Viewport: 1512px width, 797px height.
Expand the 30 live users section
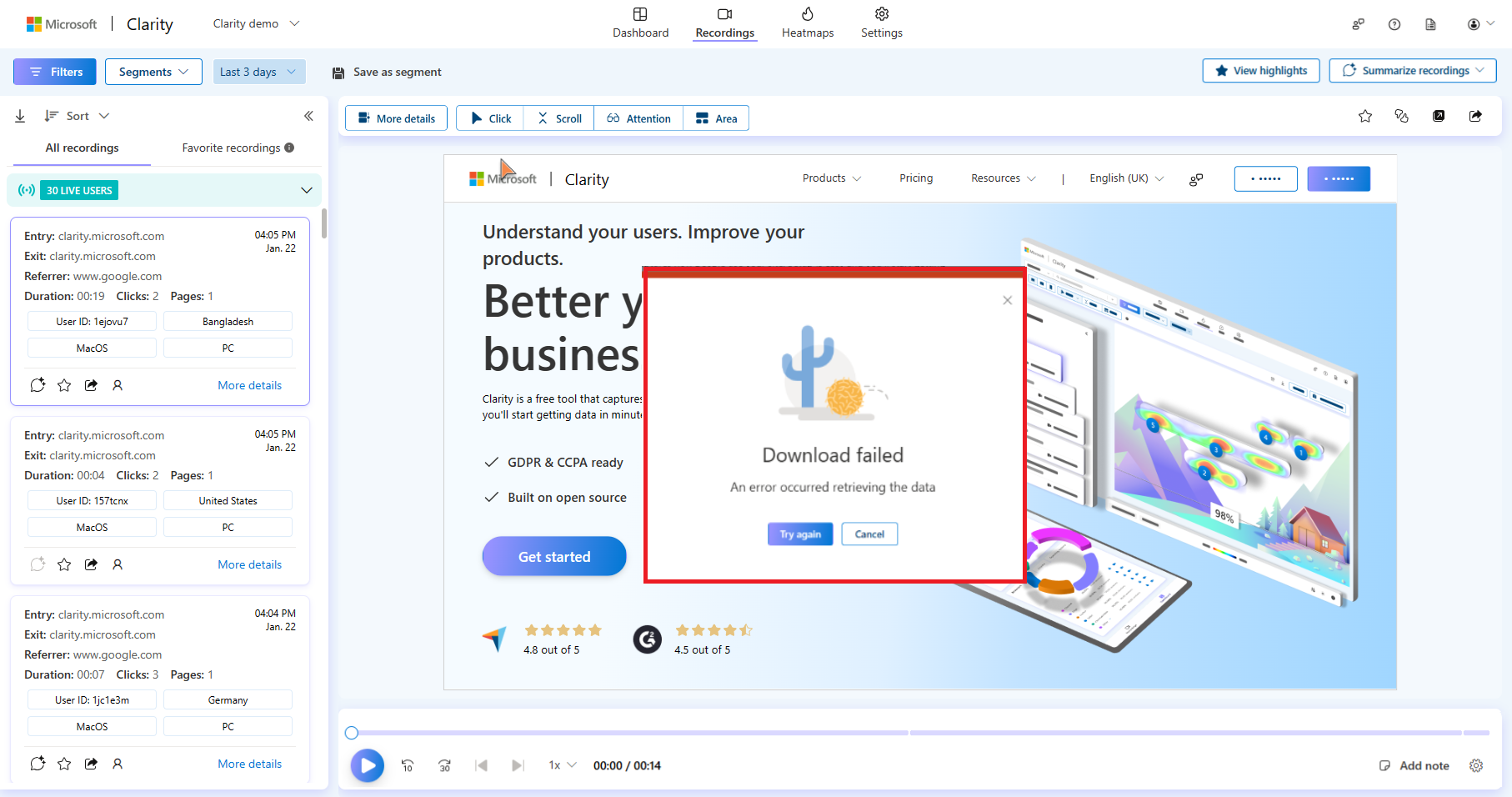307,190
